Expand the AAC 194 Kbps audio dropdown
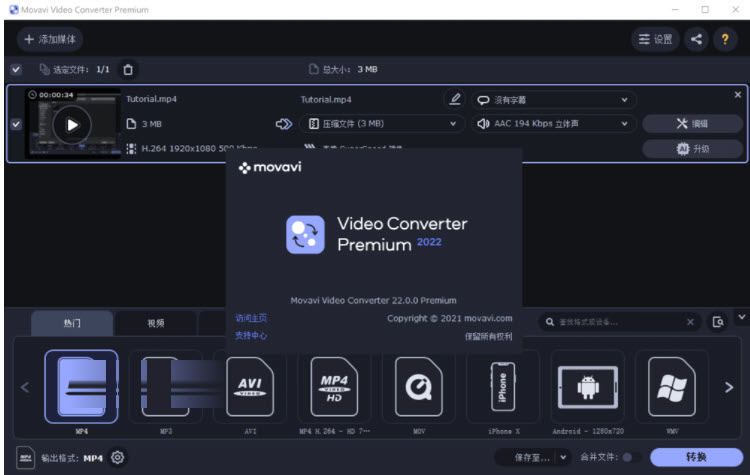Image resolution: width=750 pixels, height=475 pixels. coord(555,124)
